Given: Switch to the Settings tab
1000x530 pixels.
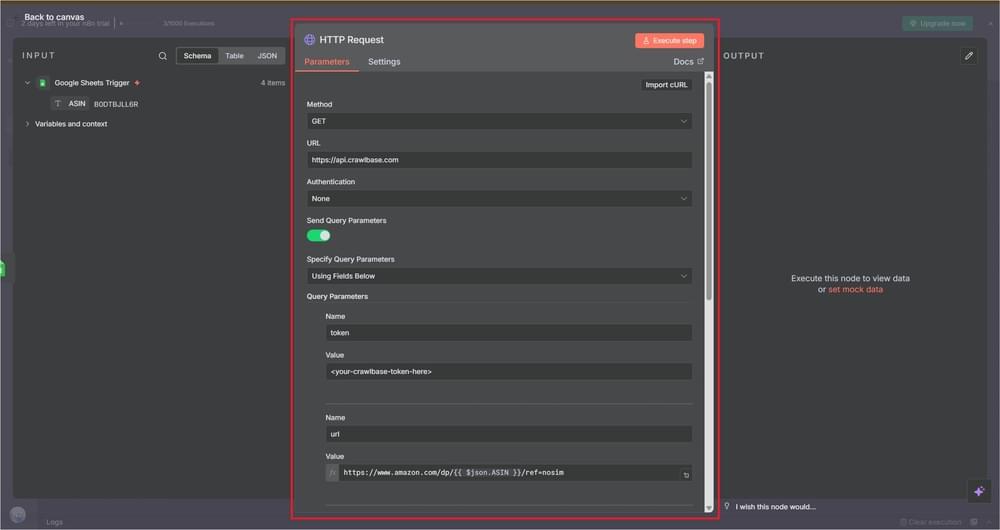Looking at the screenshot, I should click(384, 62).
